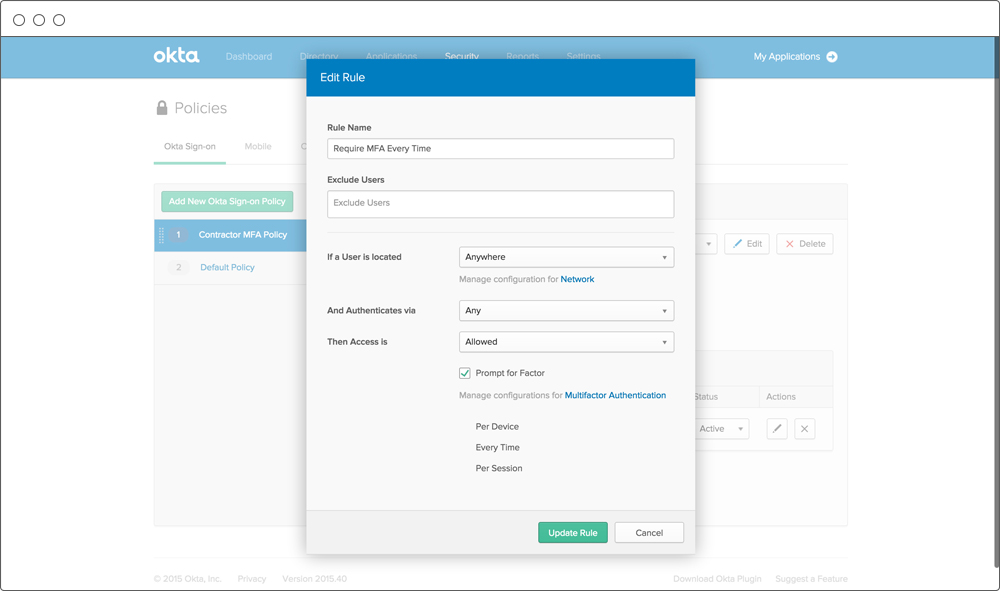Select the Every Time option
This screenshot has width=1000, height=591.
tap(497, 448)
